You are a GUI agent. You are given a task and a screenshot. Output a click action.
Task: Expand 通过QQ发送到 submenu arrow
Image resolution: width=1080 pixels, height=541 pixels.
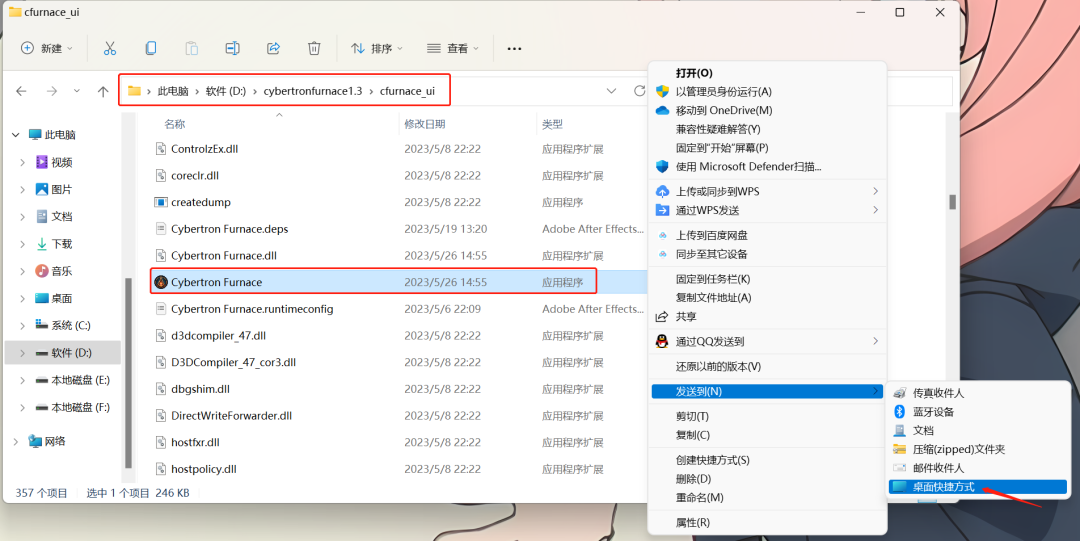click(x=875, y=341)
